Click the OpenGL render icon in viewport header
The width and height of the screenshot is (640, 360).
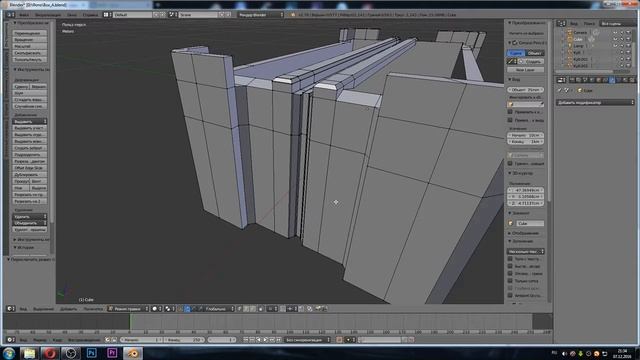[318, 309]
